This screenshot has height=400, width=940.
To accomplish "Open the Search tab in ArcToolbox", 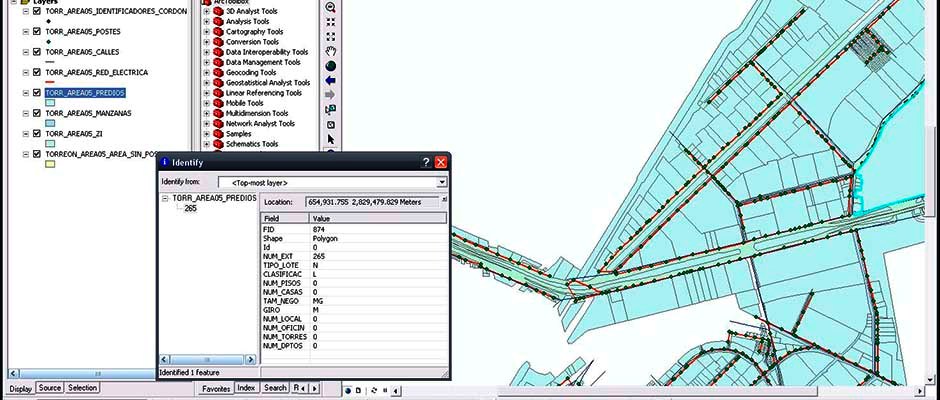I will (275, 388).
